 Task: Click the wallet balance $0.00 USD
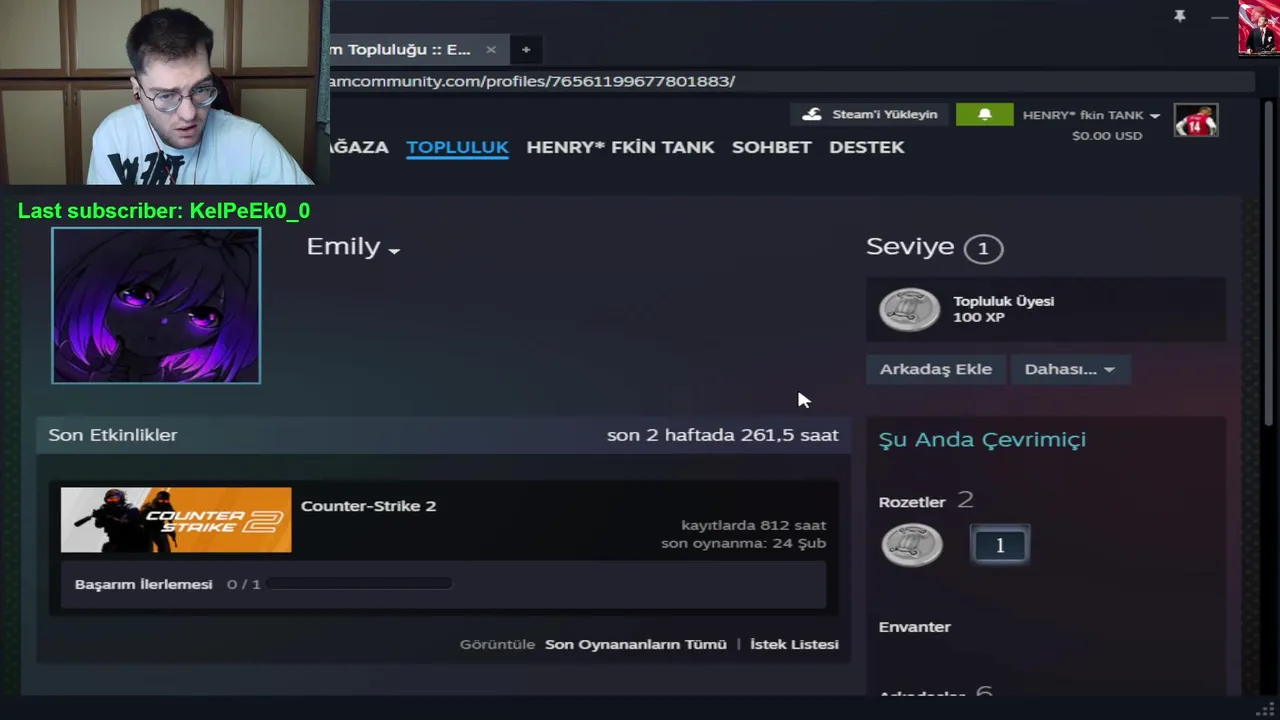tap(1107, 136)
